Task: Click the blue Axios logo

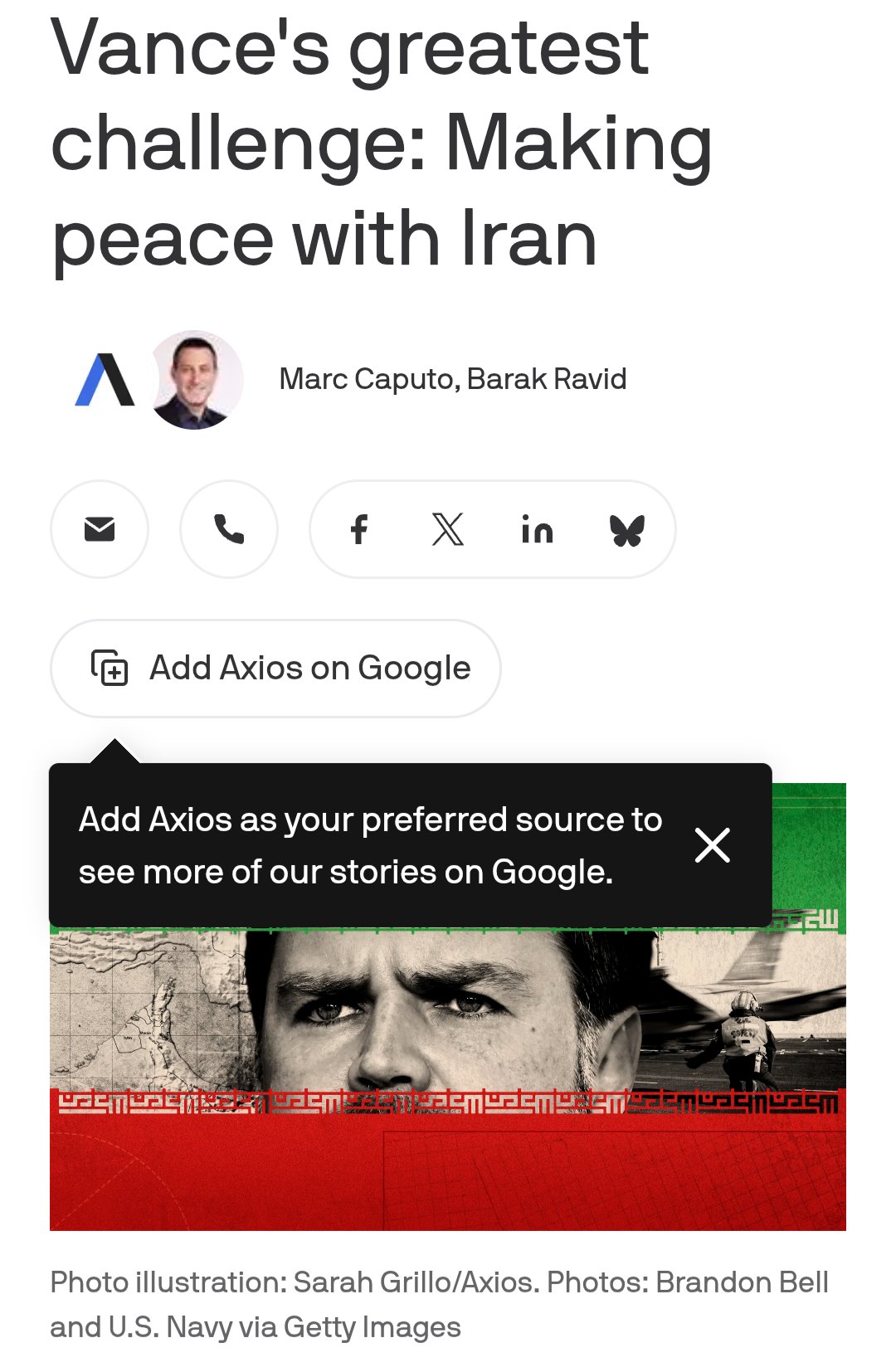Action: click(105, 380)
